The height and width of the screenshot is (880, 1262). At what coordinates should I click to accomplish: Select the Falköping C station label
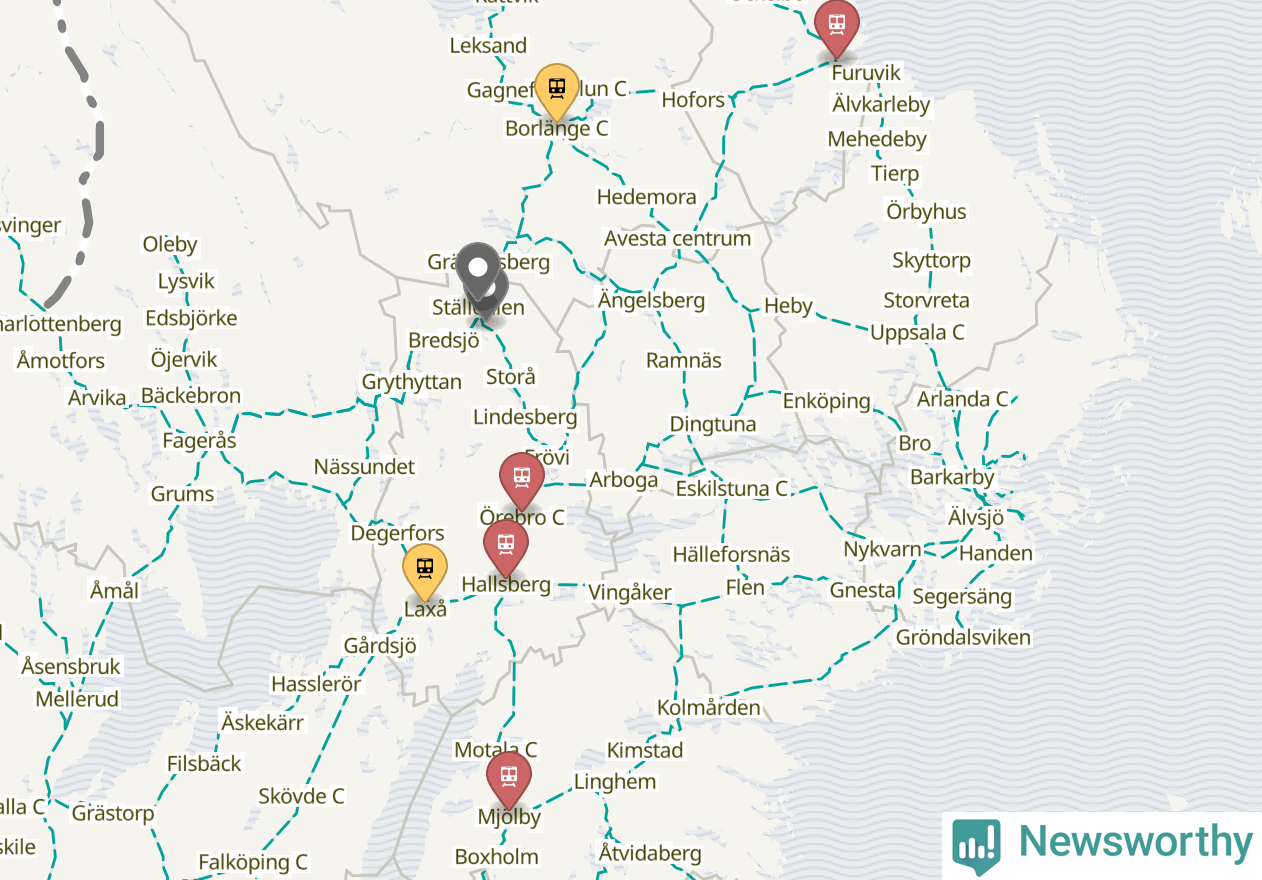252,862
